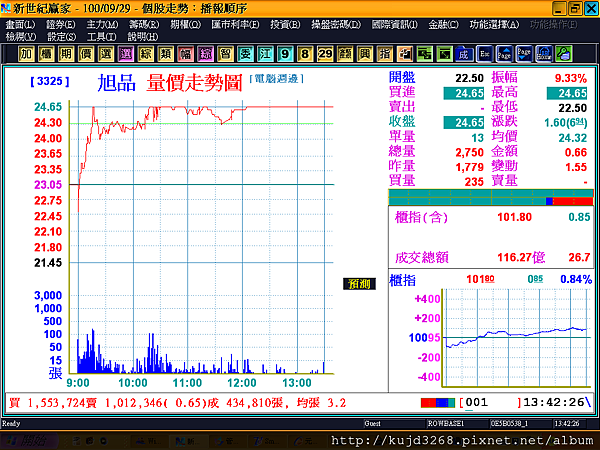This screenshot has width=600, height=450.
Task: Click the Page Down toolbar icon
Action: click(524, 54)
